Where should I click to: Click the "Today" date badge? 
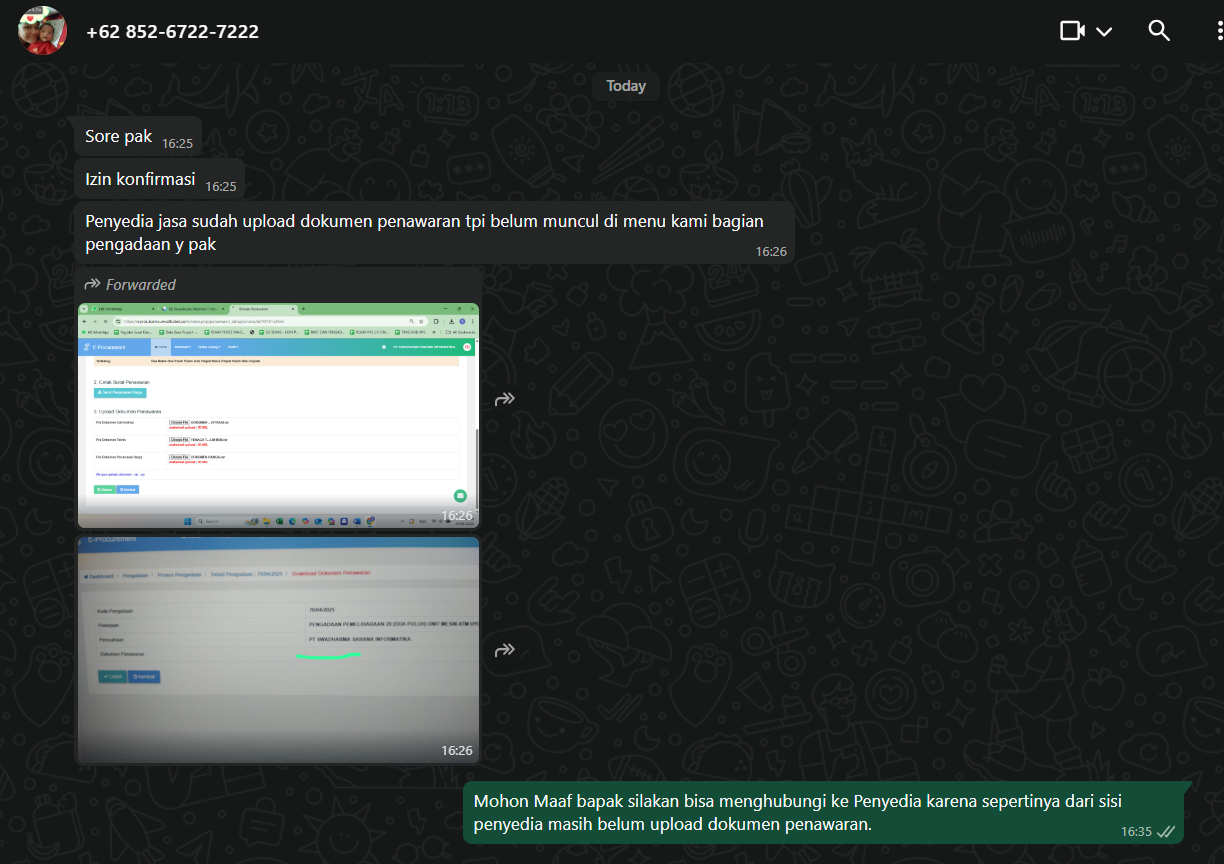click(625, 86)
